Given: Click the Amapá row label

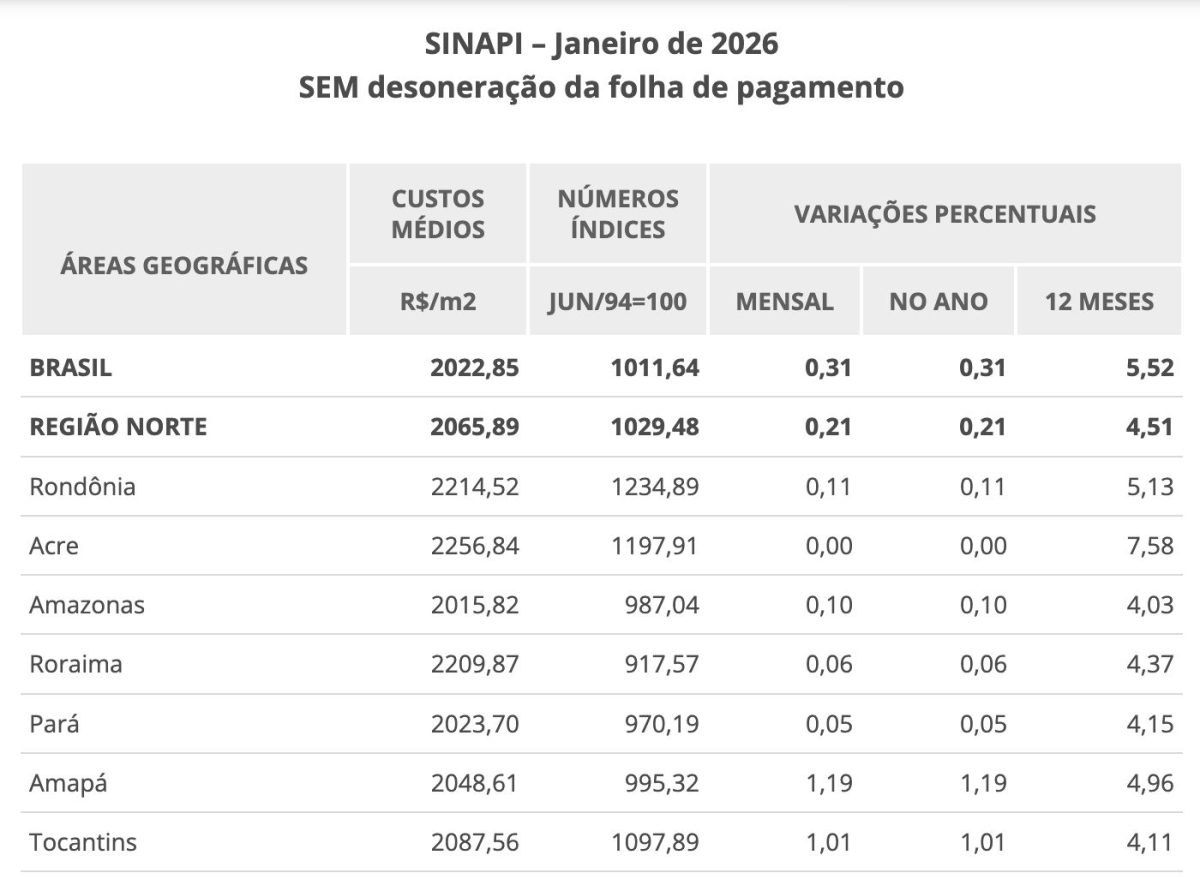Looking at the screenshot, I should click(68, 783).
